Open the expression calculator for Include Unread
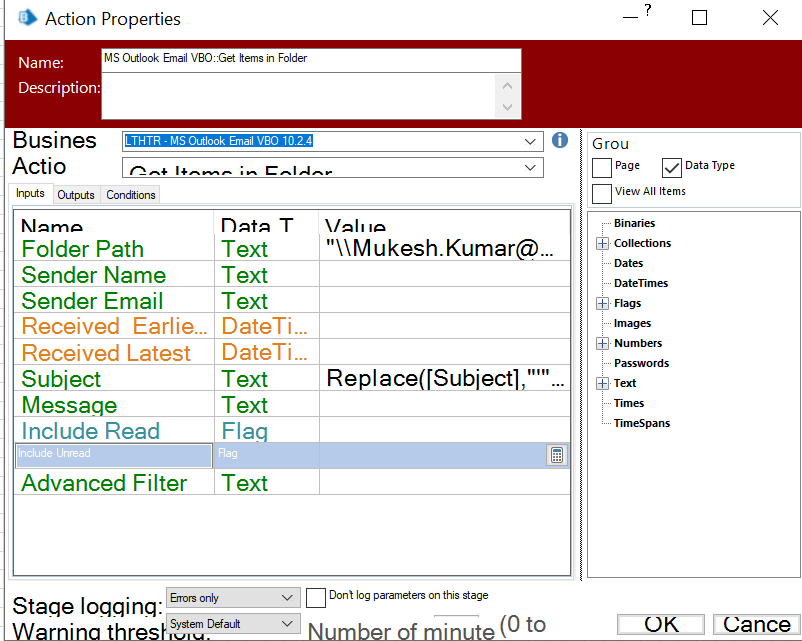 click(x=557, y=455)
